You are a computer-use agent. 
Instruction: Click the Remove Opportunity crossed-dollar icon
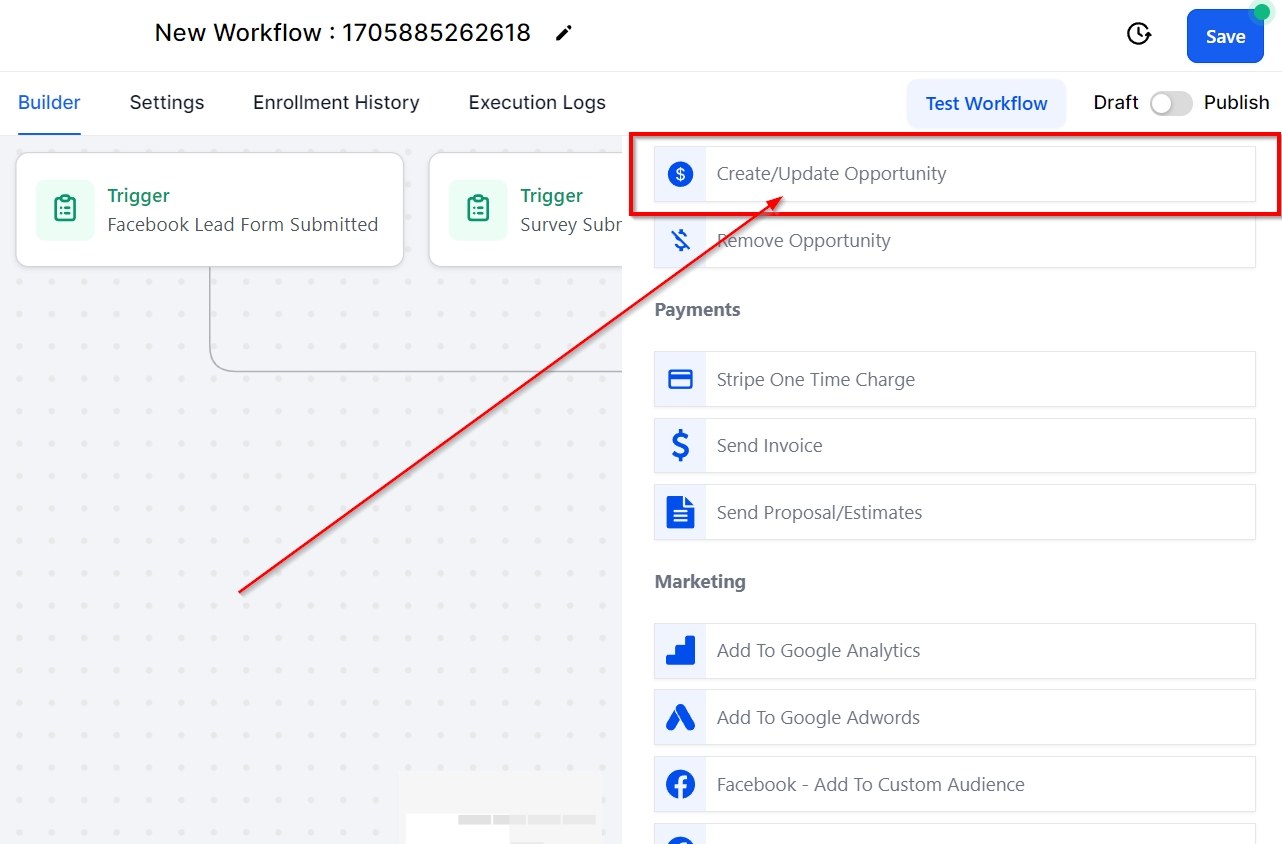tap(680, 241)
